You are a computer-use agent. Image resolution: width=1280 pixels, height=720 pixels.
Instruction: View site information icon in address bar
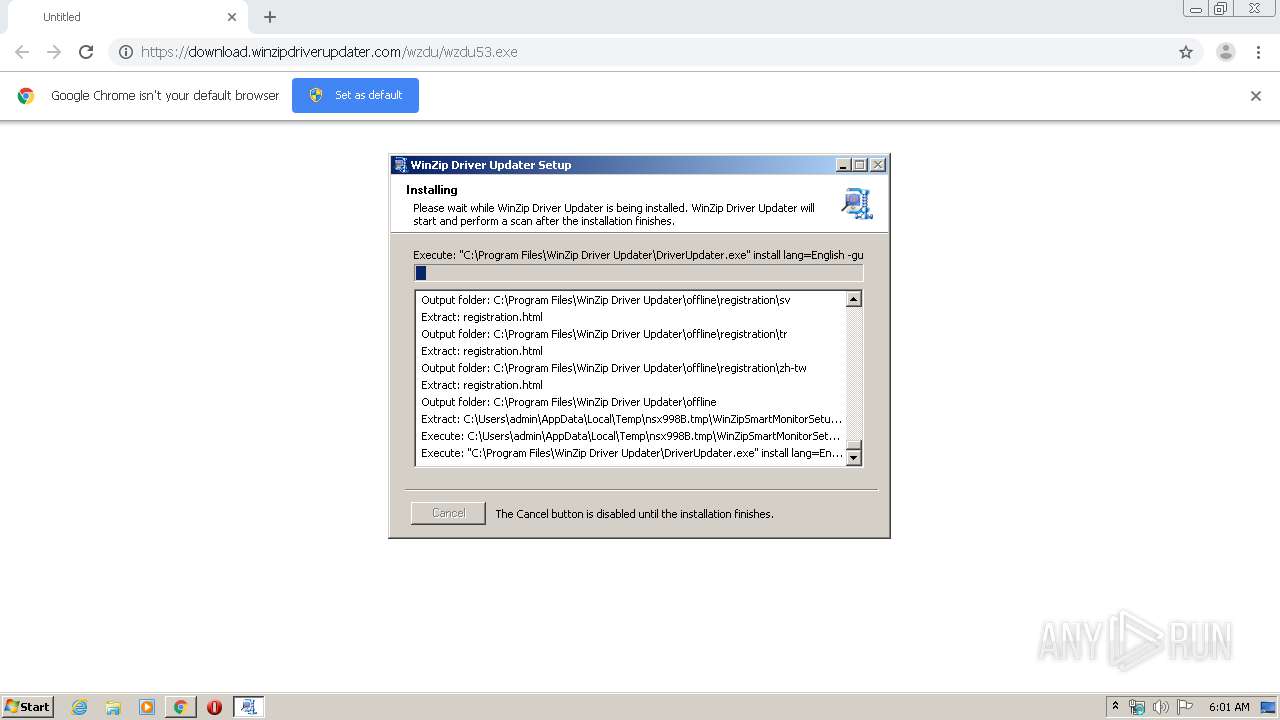coord(126,52)
